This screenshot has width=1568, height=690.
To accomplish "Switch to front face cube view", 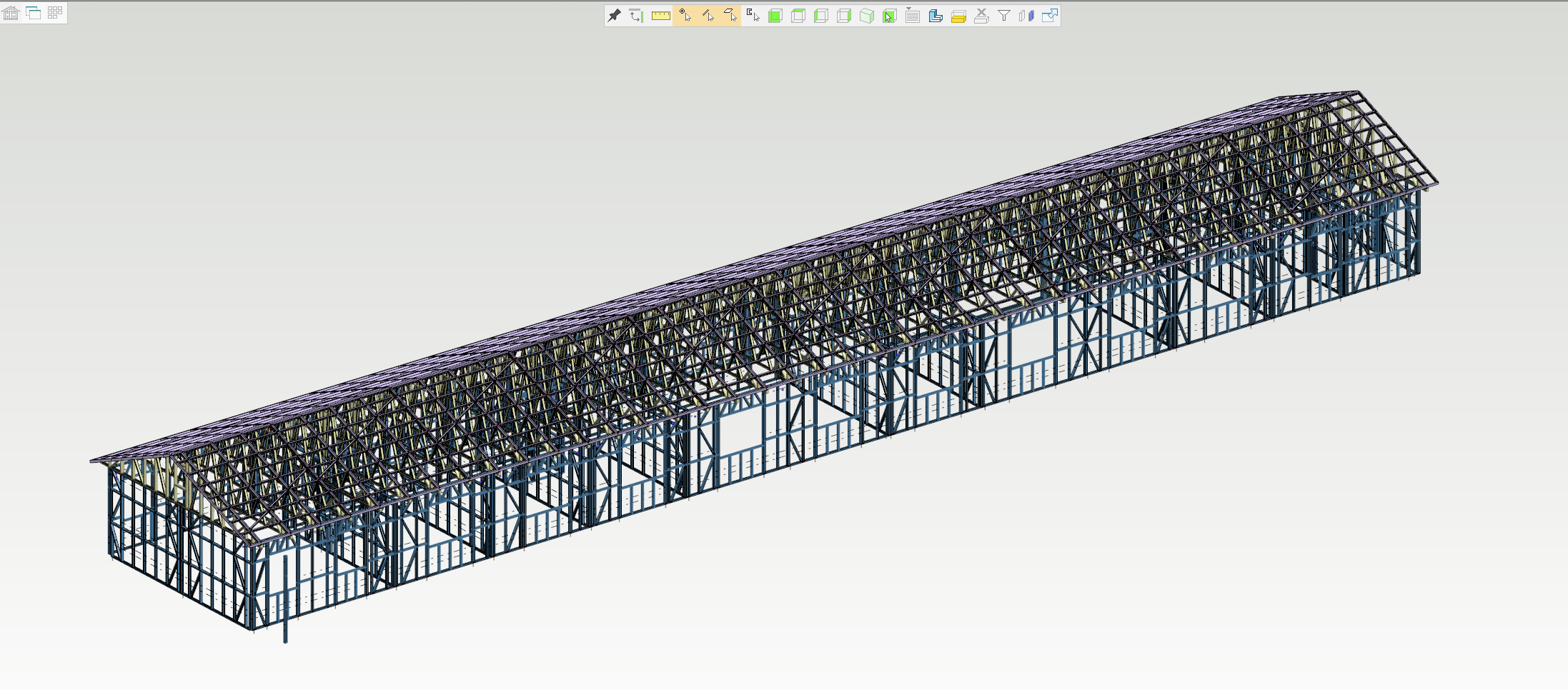I will (x=775, y=16).
